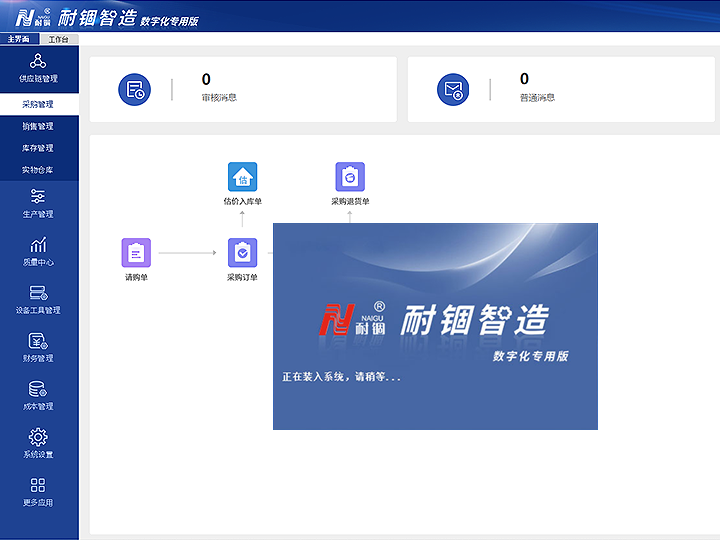
Task: Open the 请购单 purple clipboard icon
Action: (x=136, y=253)
